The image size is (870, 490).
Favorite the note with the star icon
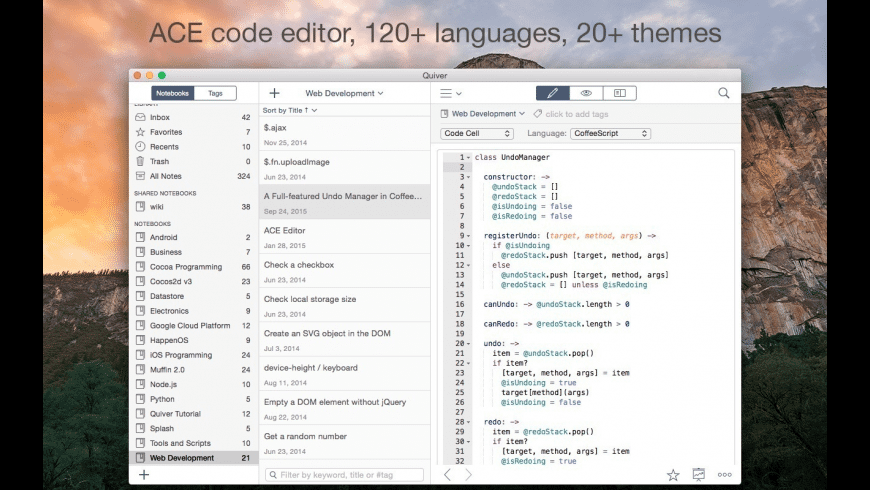click(673, 475)
